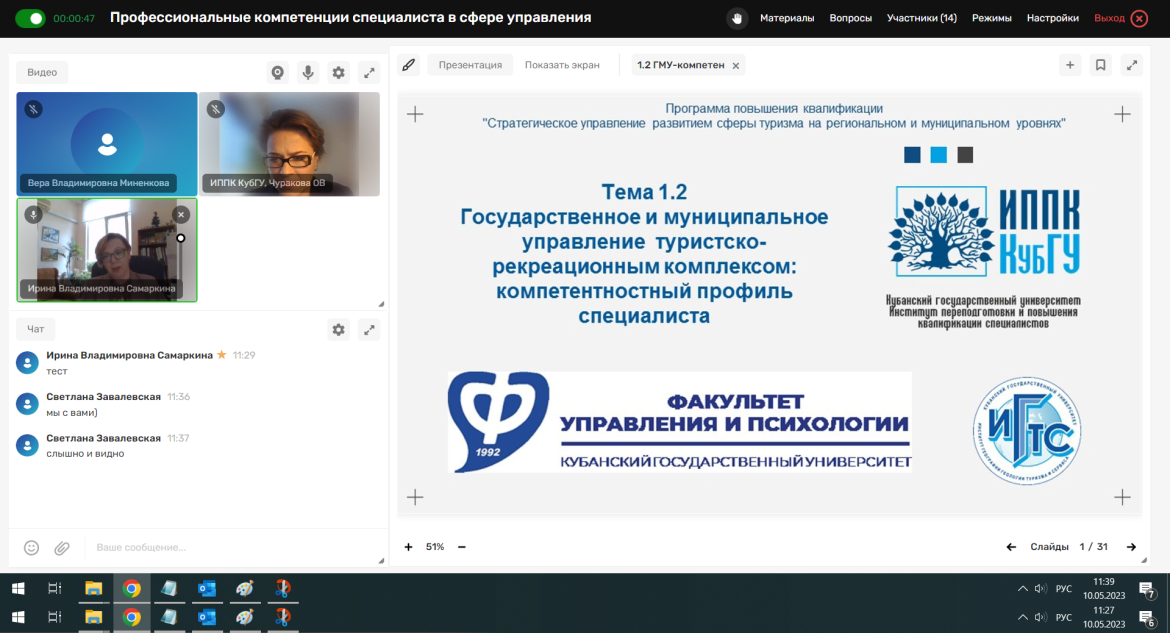Click the 51% zoom value
This screenshot has width=1170, height=633.
[435, 547]
